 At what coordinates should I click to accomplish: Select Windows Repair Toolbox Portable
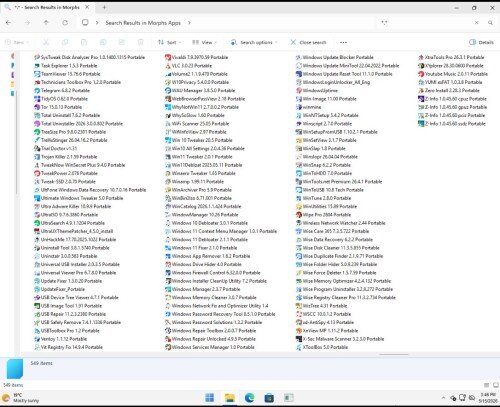click(x=211, y=331)
